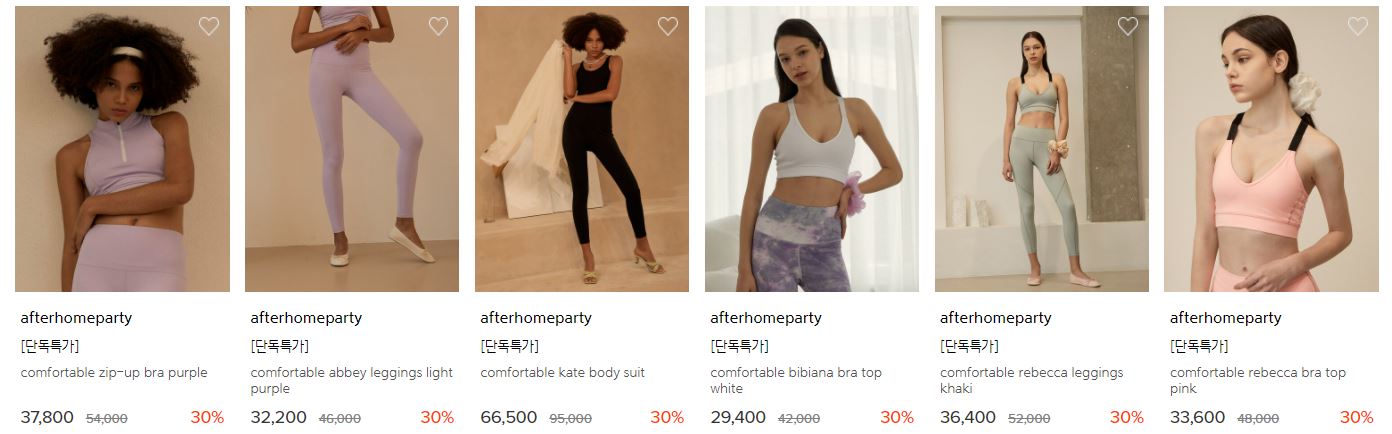Add kate body suit to wishlist heart
1392x434 pixels.
pos(668,27)
